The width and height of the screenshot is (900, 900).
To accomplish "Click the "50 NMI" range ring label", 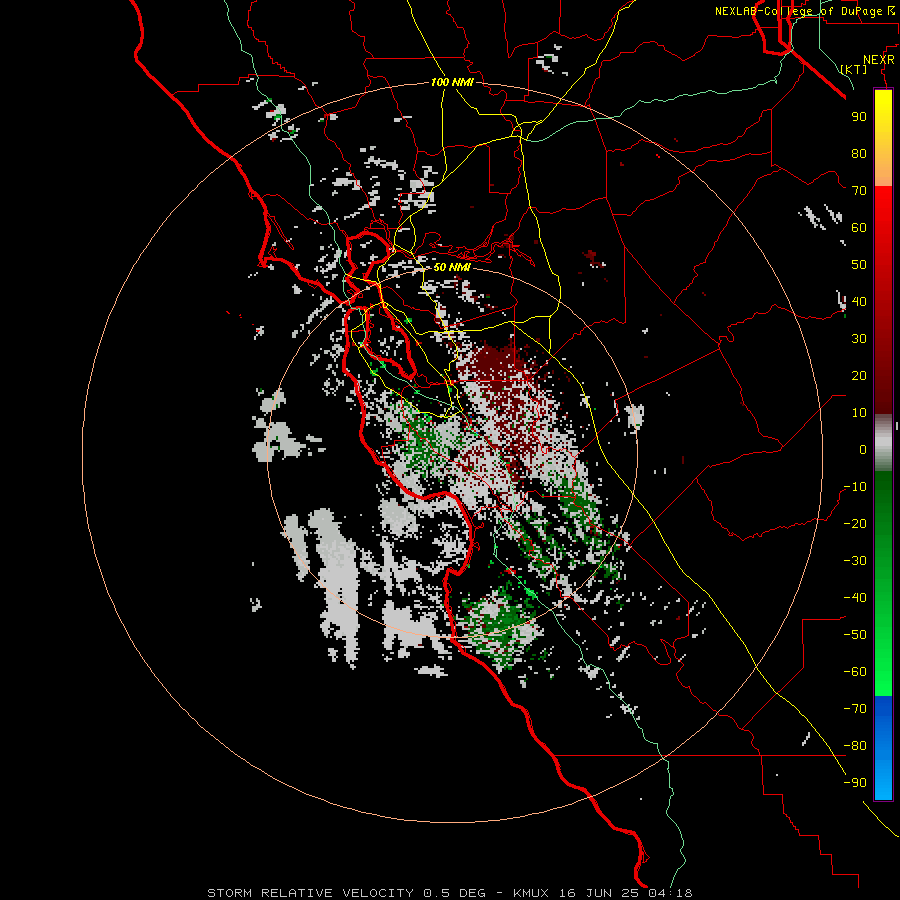I will pos(452,267).
